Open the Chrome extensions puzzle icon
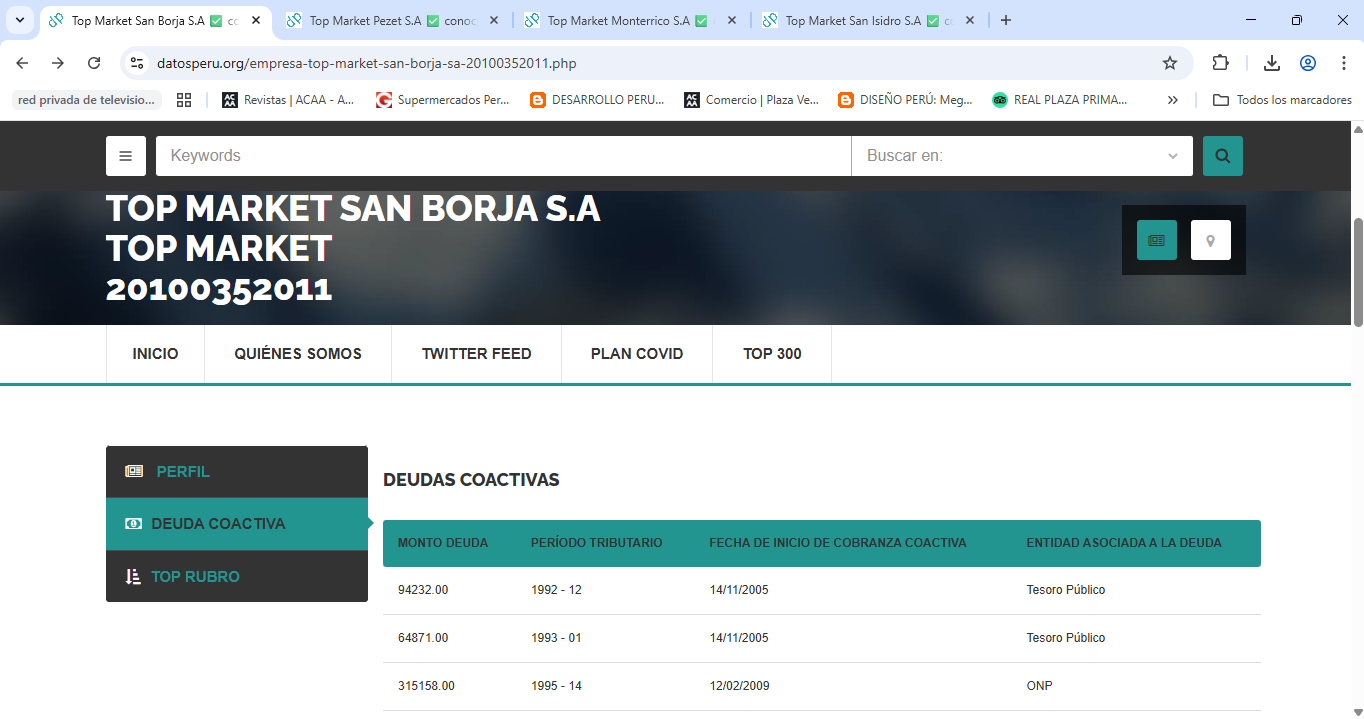 [1220, 63]
